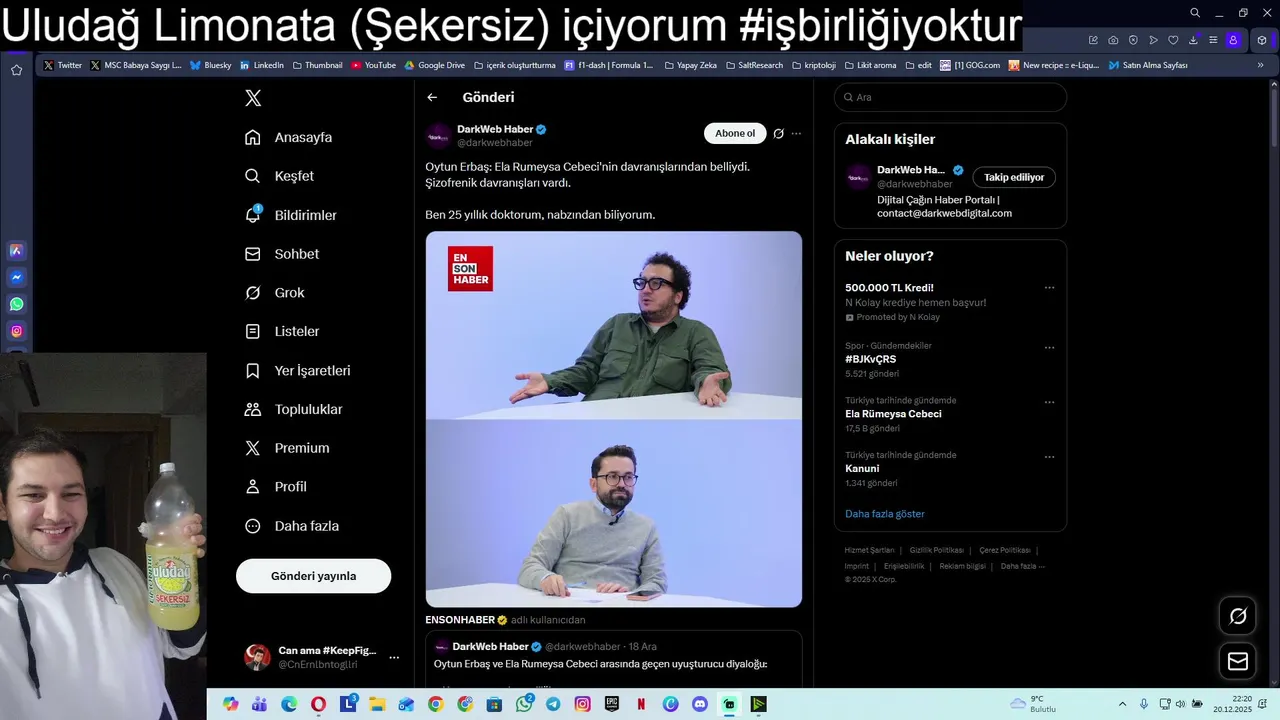The image size is (1280, 720).
Task: Open weather widget 9°C Bulutlu
Action: pos(1033,704)
